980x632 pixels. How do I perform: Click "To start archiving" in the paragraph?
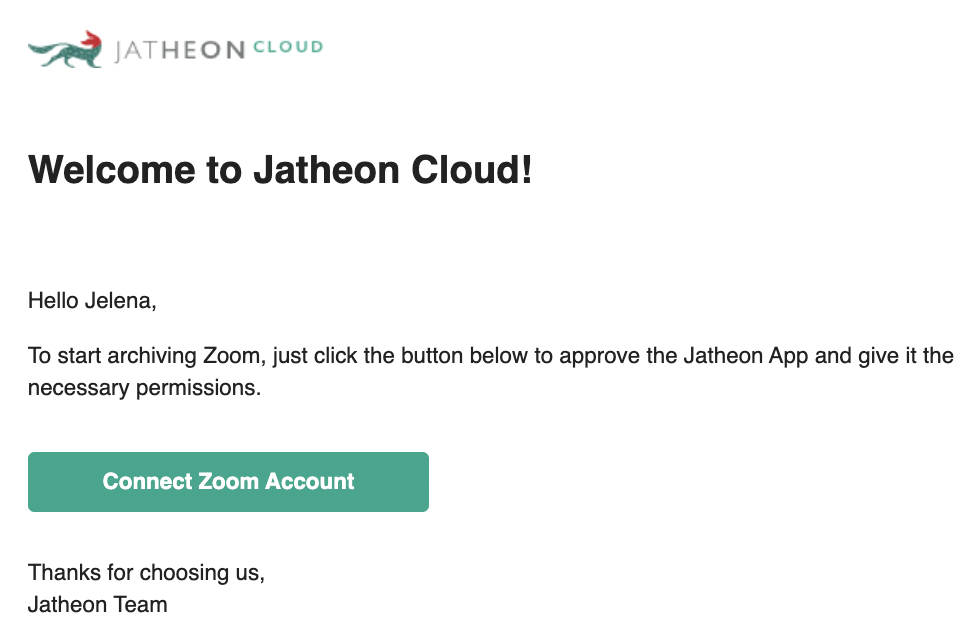click(112, 356)
